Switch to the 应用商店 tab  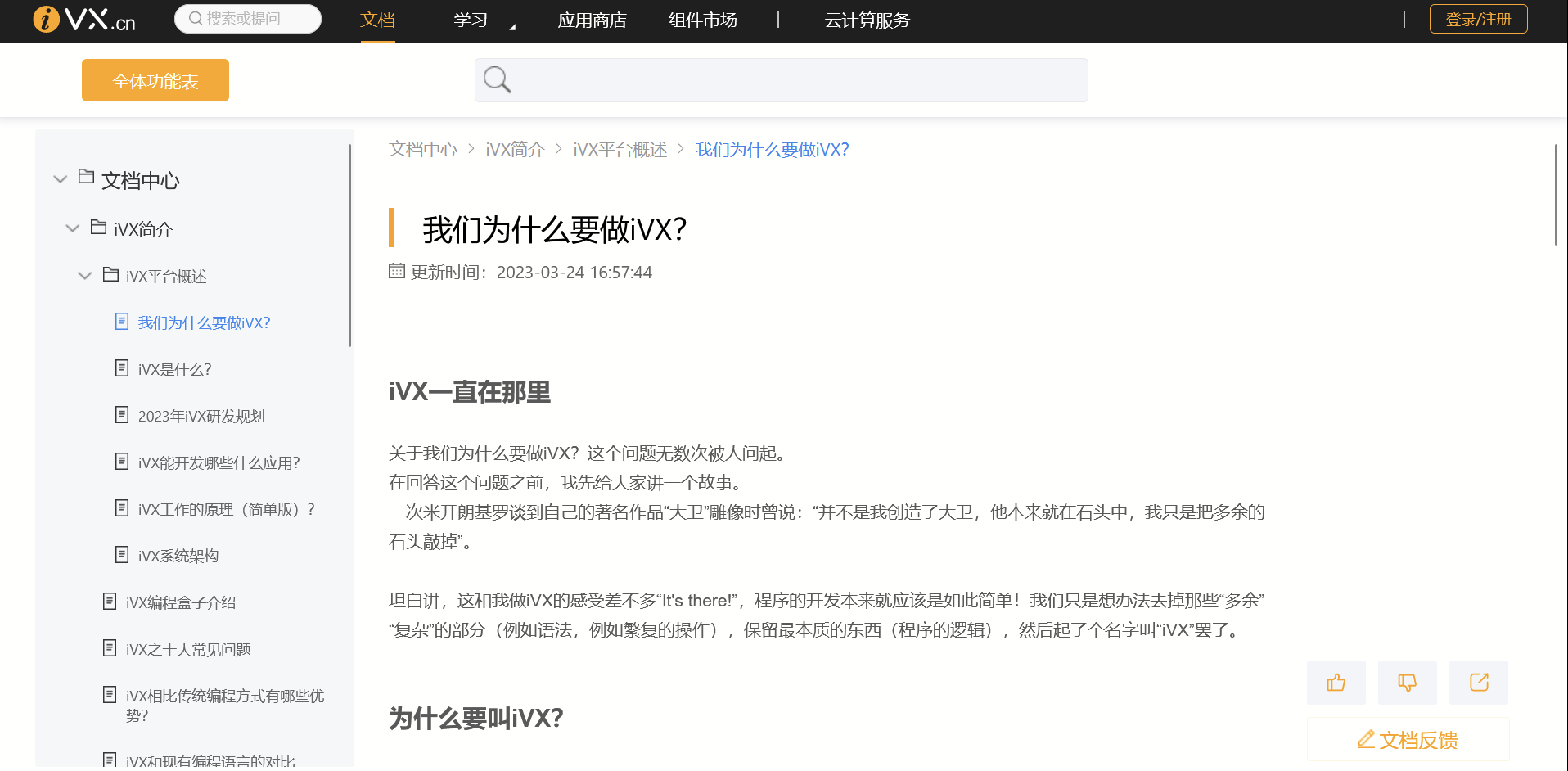591,20
